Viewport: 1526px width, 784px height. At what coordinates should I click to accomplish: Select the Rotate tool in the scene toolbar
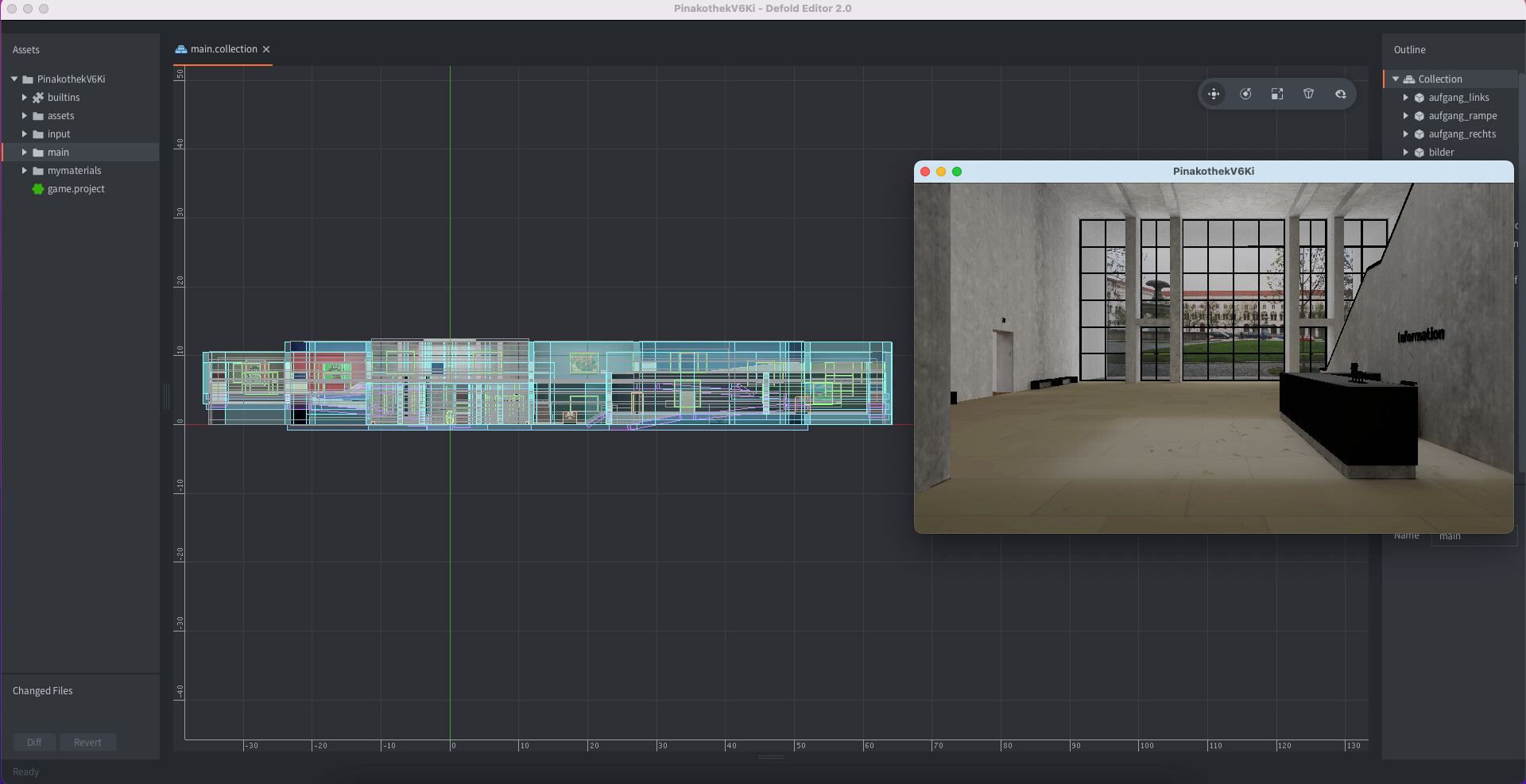1245,94
